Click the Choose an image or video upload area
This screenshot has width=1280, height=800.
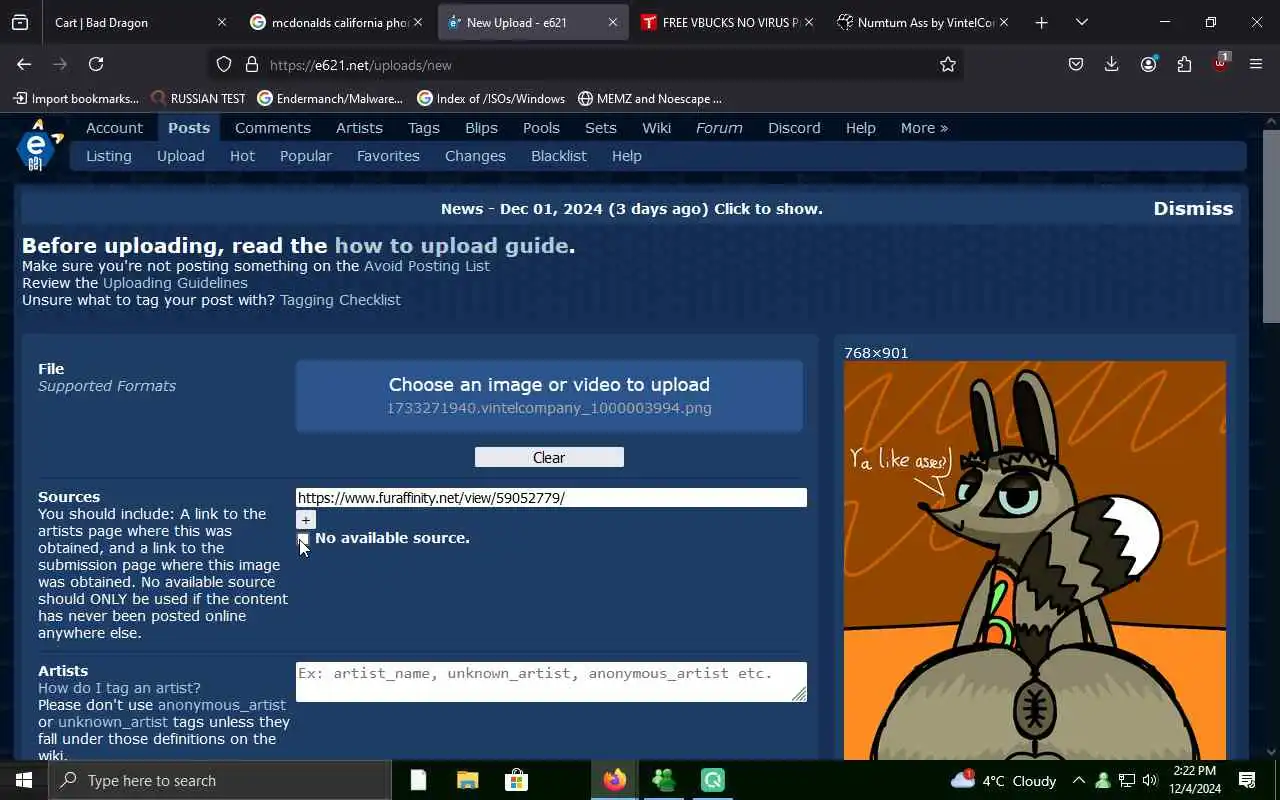pyautogui.click(x=549, y=396)
